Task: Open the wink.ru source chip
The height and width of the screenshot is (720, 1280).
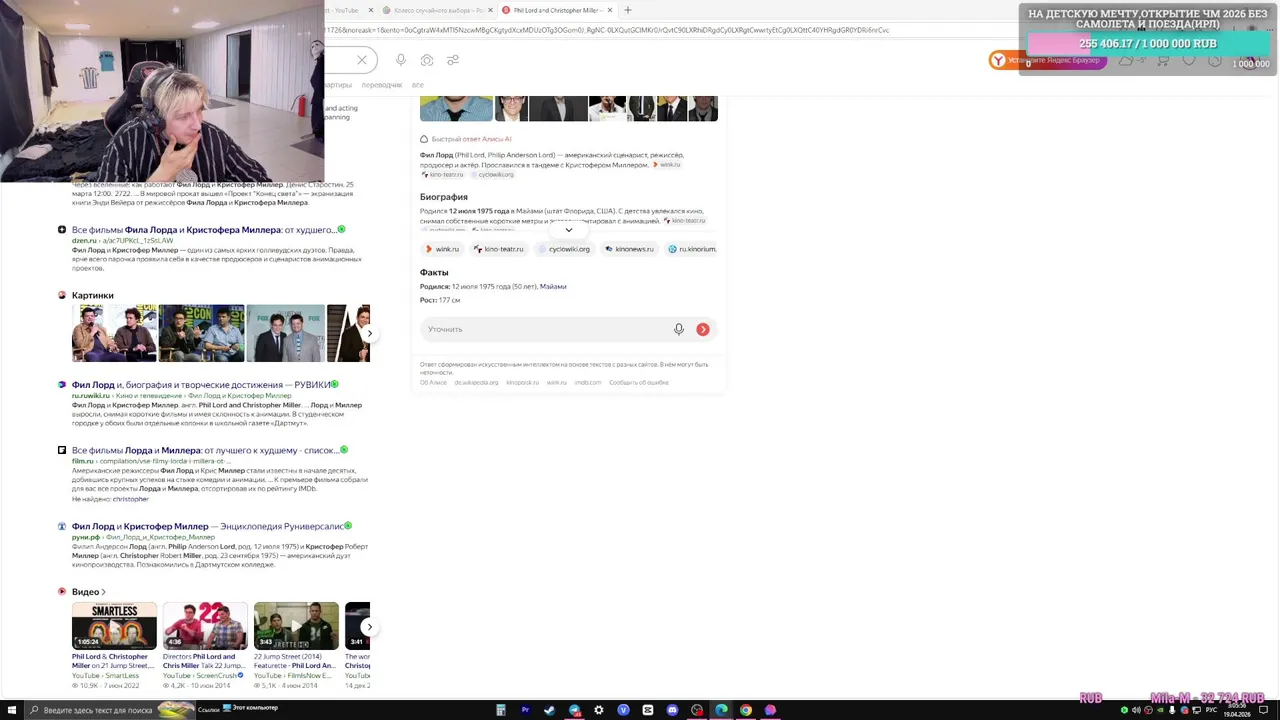Action: point(441,249)
